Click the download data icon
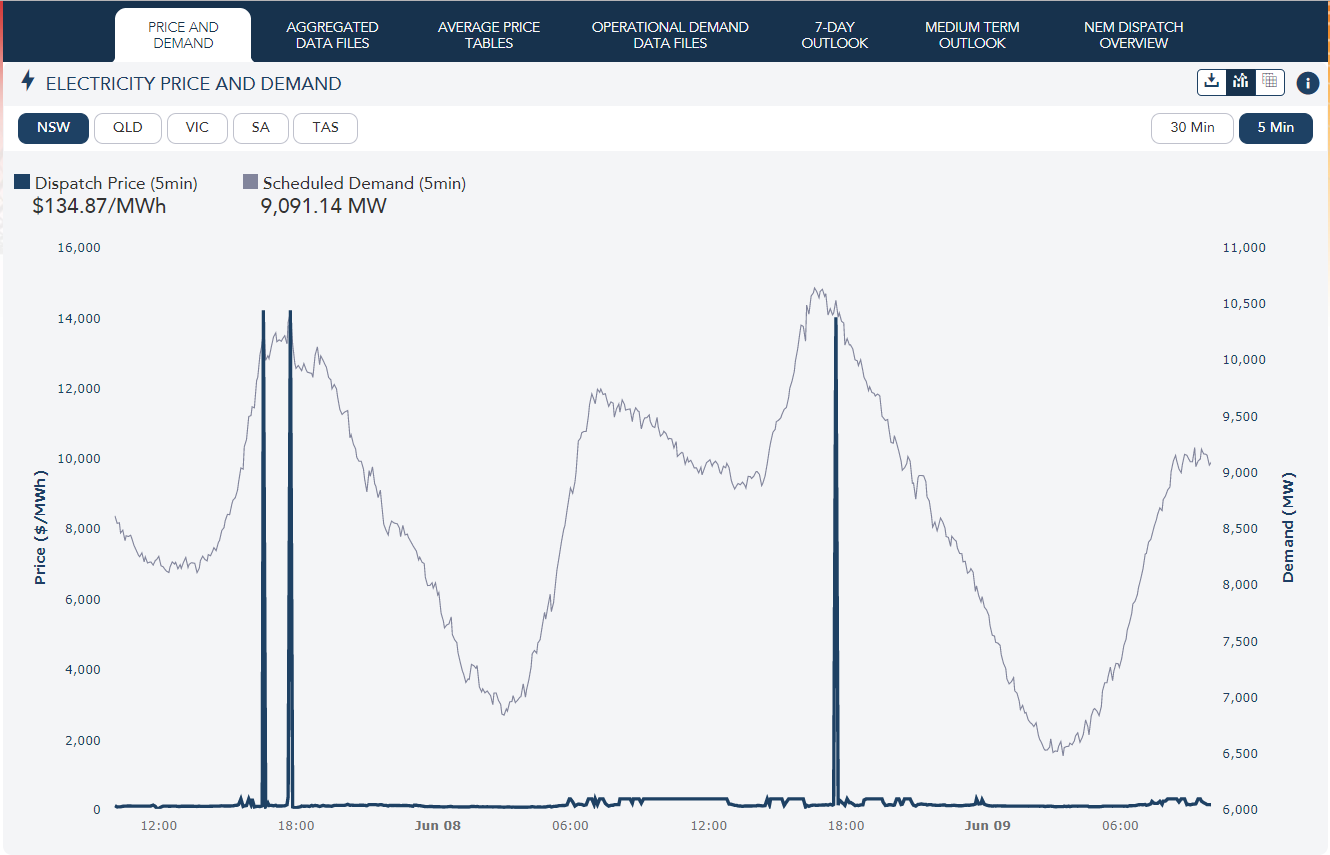Viewport: 1330px width, 855px height. coord(1212,82)
